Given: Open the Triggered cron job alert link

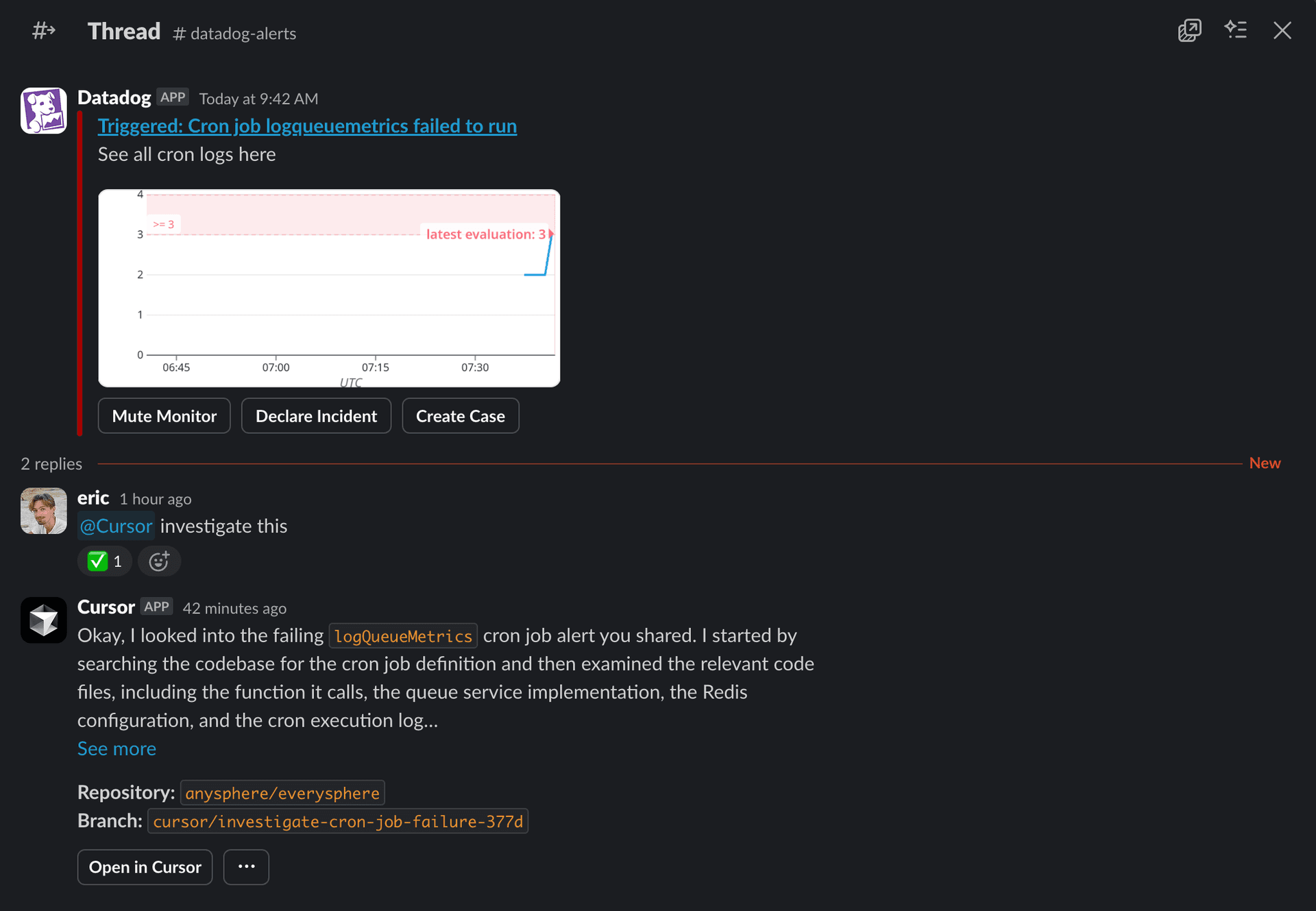Looking at the screenshot, I should [307, 126].
